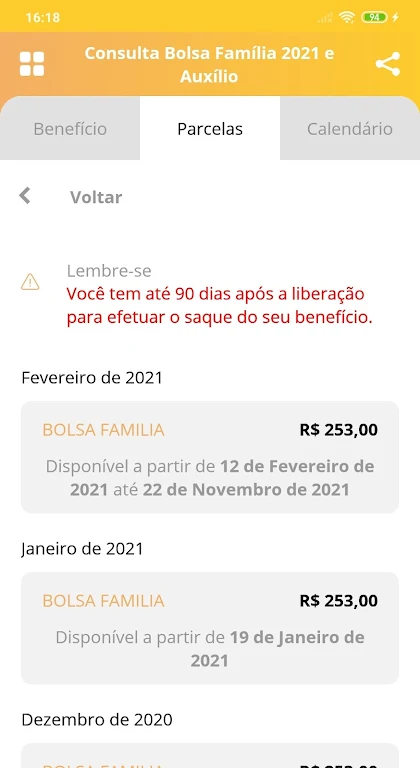Tap the red 90 dias withdrawal reminder

point(220,306)
